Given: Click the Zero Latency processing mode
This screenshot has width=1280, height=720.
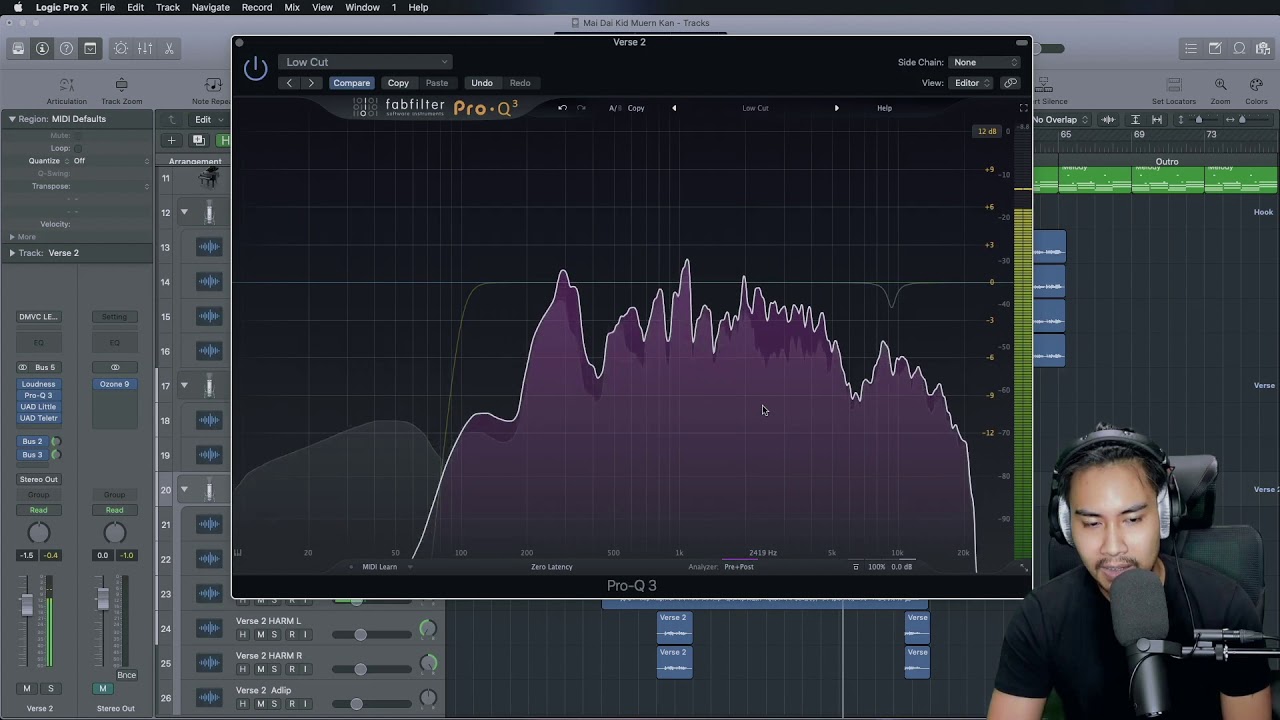Looking at the screenshot, I should [552, 567].
